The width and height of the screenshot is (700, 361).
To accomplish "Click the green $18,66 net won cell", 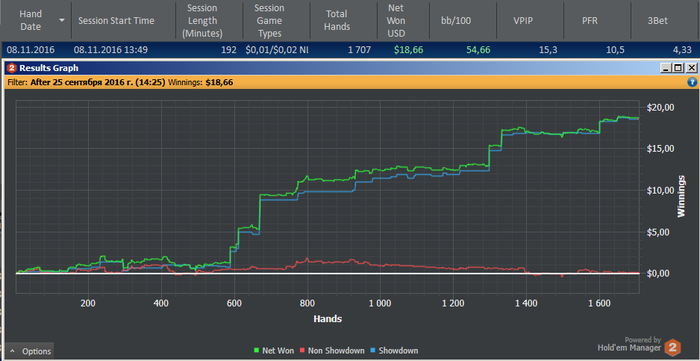I will click(x=408, y=50).
